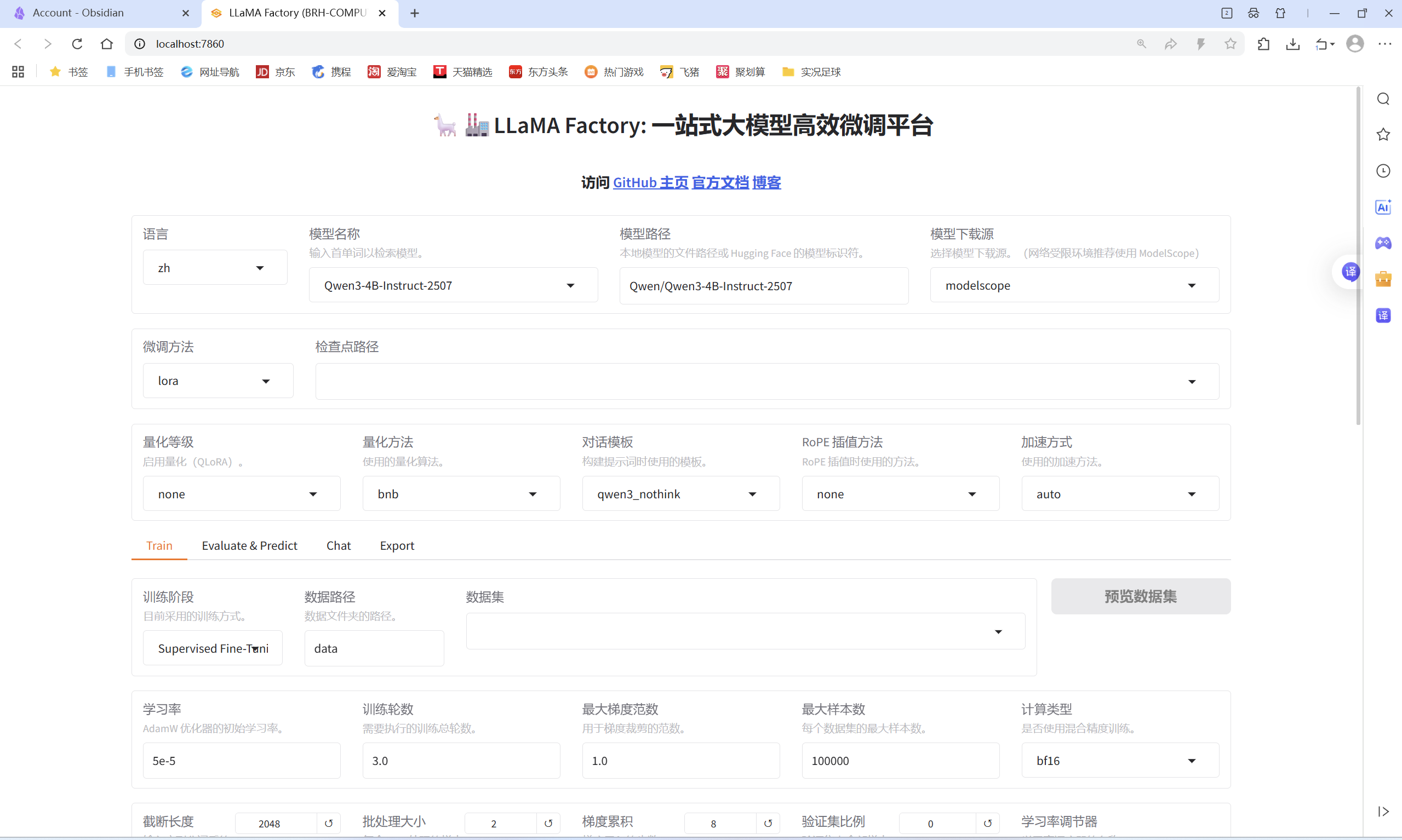The image size is (1402, 840).
Task: Open the sidebar favorites star icon
Action: tap(1383, 135)
